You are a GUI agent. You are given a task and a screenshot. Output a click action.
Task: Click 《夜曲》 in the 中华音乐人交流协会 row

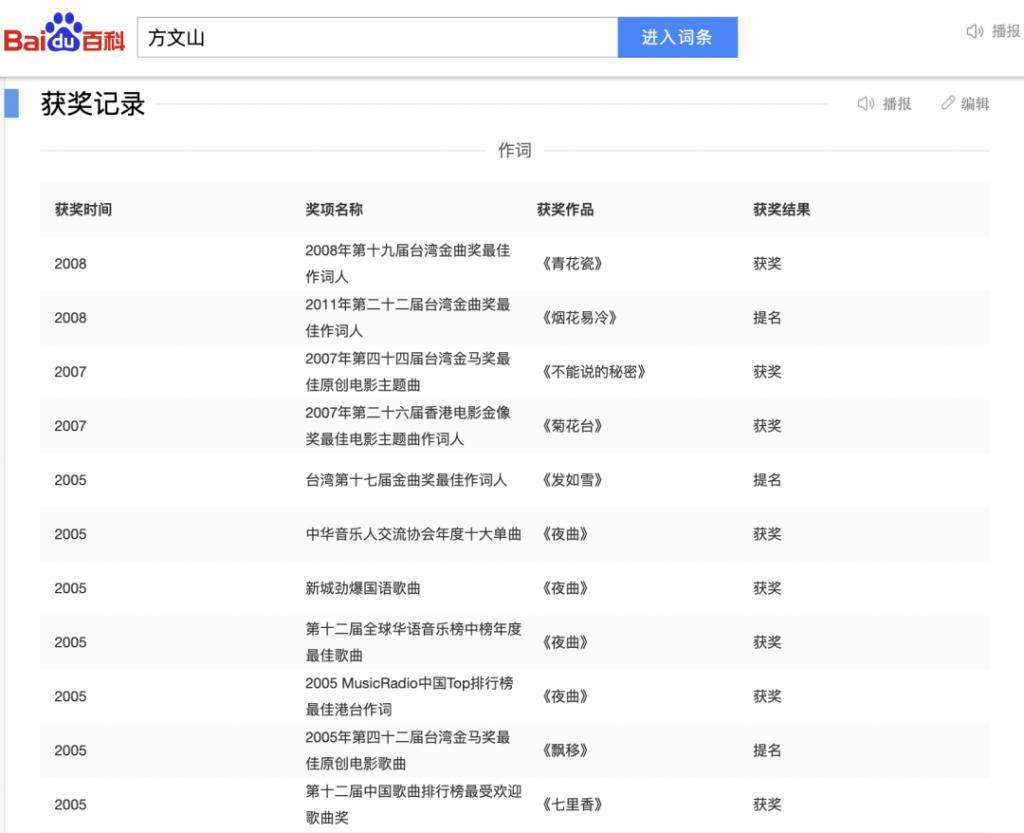[565, 535]
